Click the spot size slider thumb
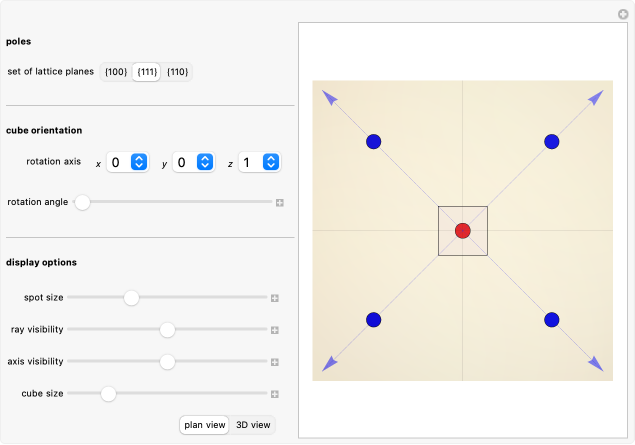Image resolution: width=635 pixels, height=445 pixels. point(131,298)
